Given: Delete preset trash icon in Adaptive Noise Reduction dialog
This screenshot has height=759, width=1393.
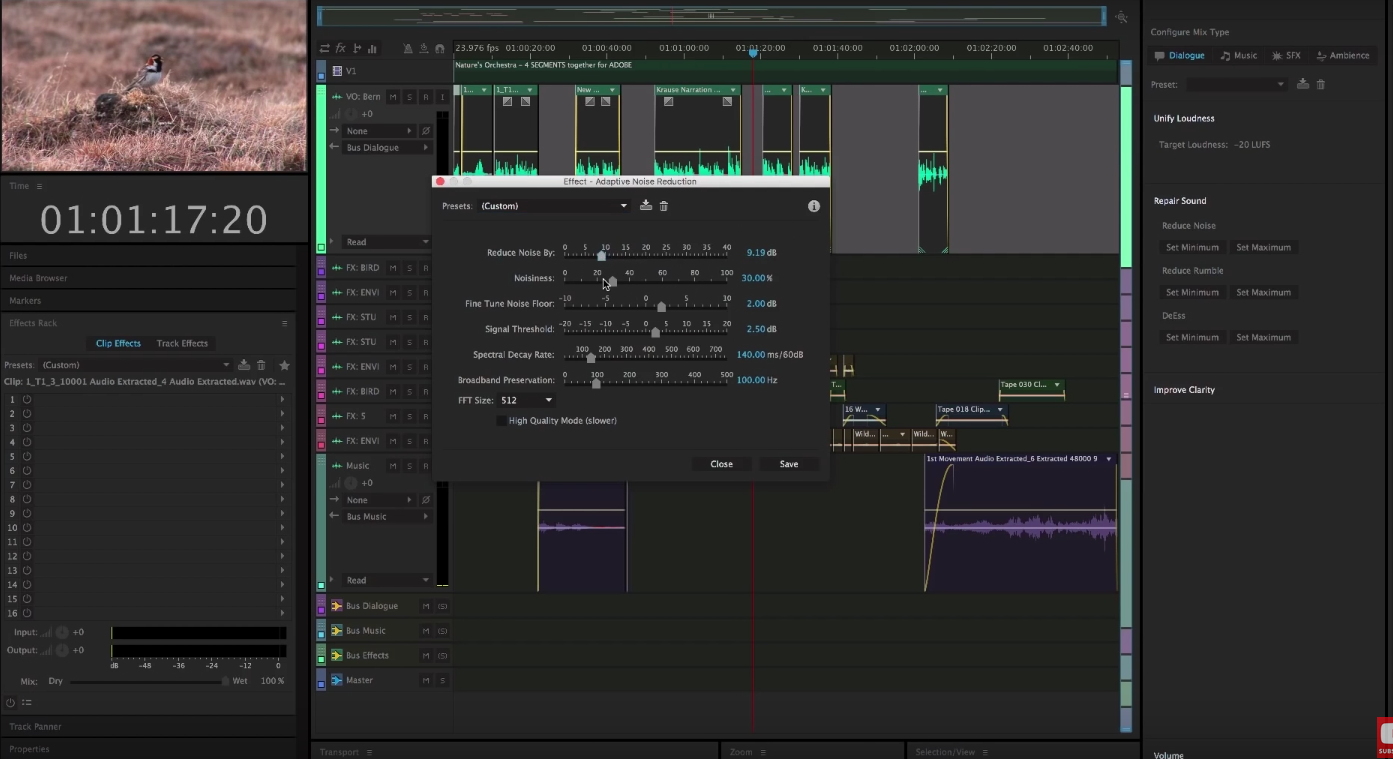Looking at the screenshot, I should (x=663, y=206).
